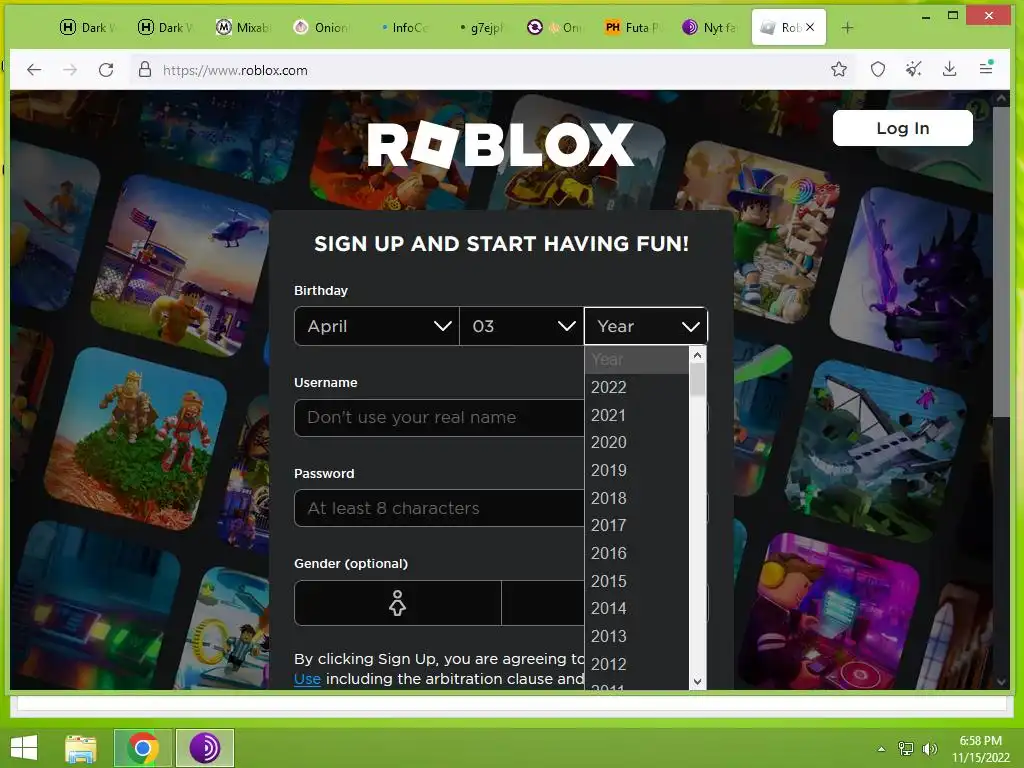Image resolution: width=1024 pixels, height=768 pixels.
Task: Open the April month dropdown
Action: pos(377,326)
